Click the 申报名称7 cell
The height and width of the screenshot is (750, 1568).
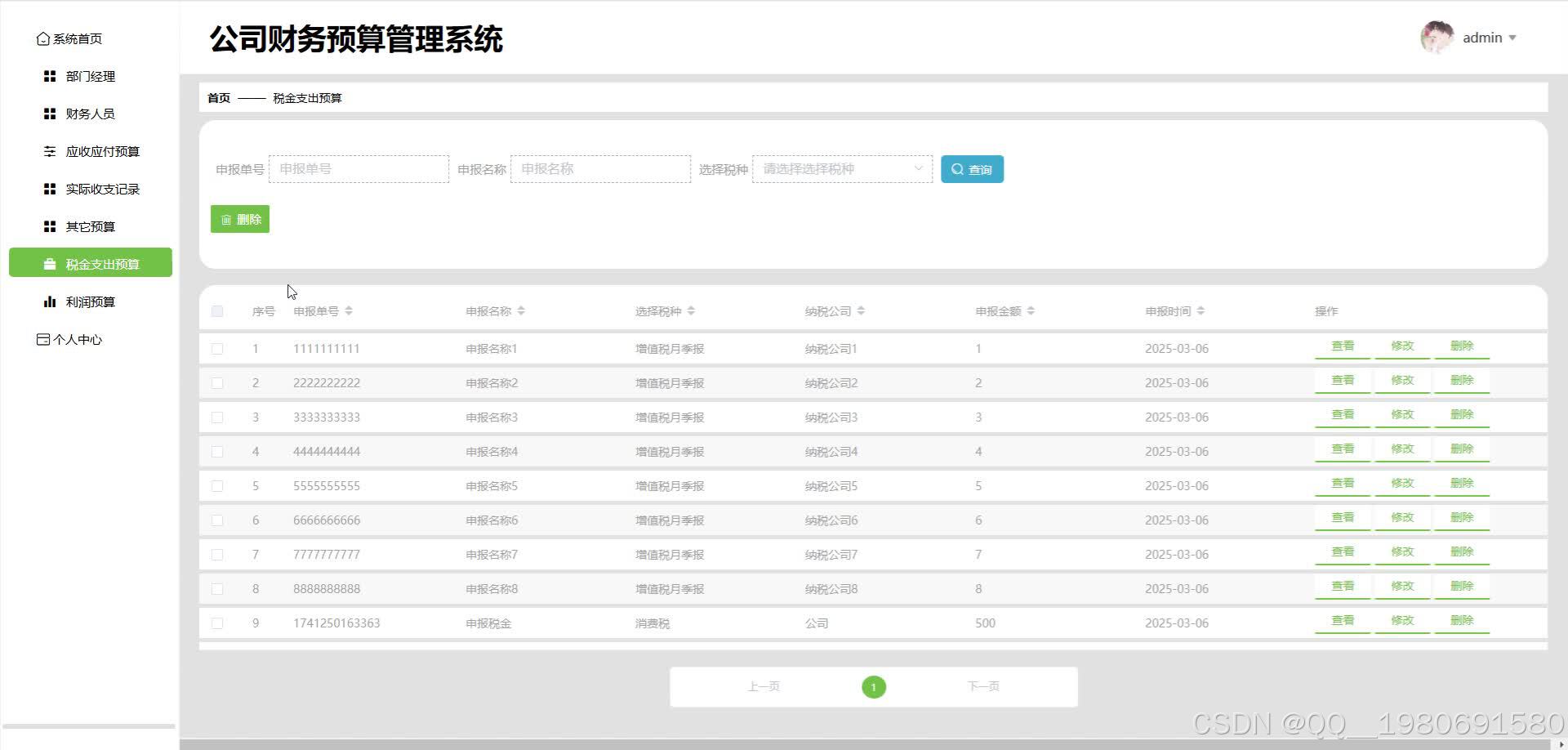tap(492, 555)
